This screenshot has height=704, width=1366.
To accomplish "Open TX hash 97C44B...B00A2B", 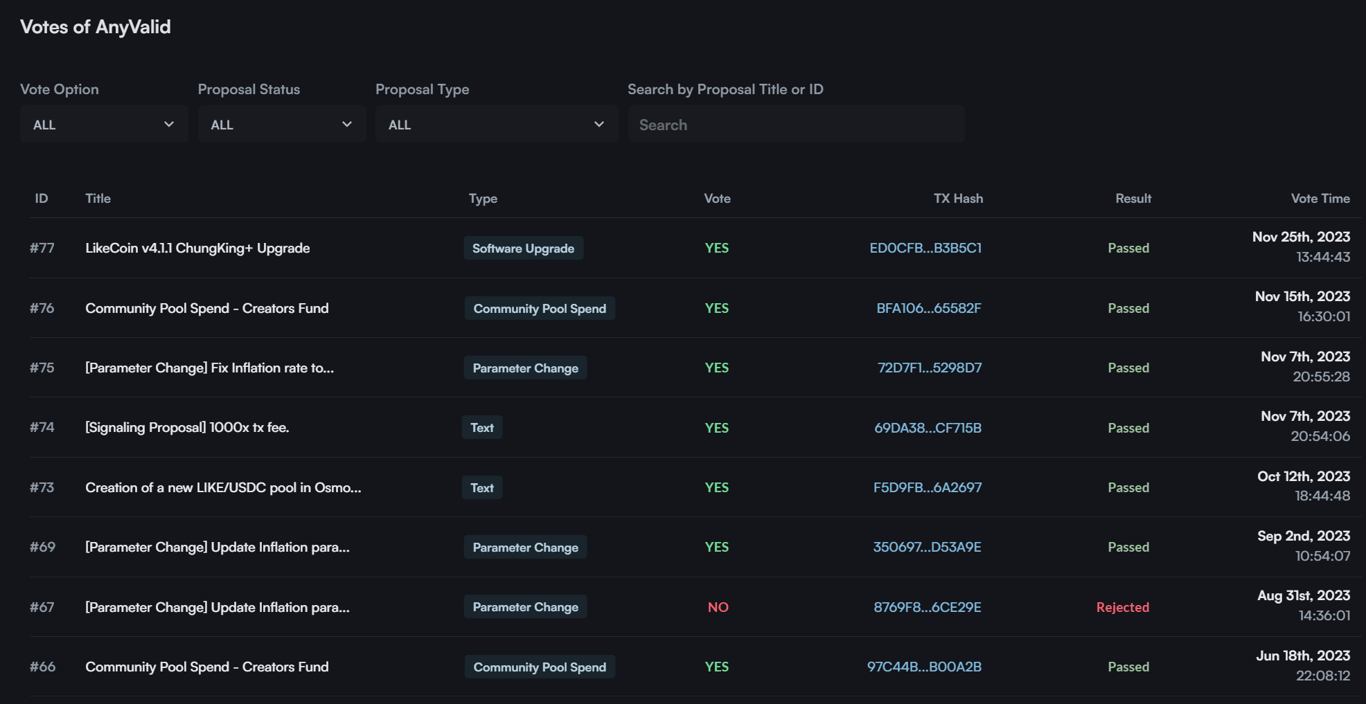I will (x=925, y=667).
